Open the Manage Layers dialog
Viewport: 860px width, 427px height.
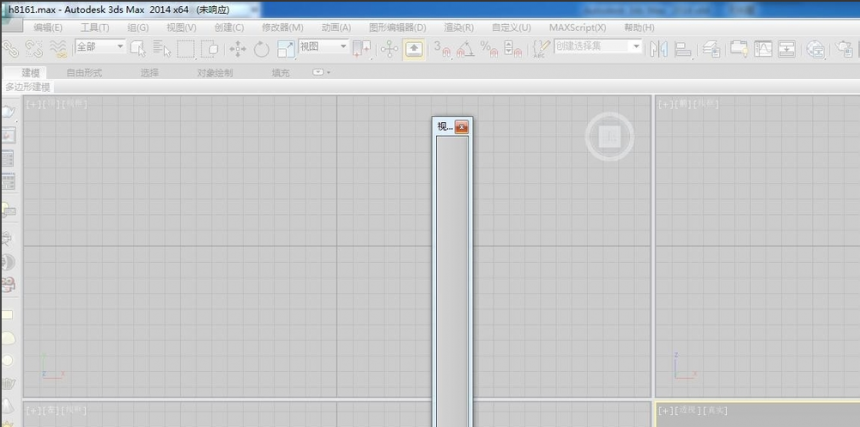(712, 49)
